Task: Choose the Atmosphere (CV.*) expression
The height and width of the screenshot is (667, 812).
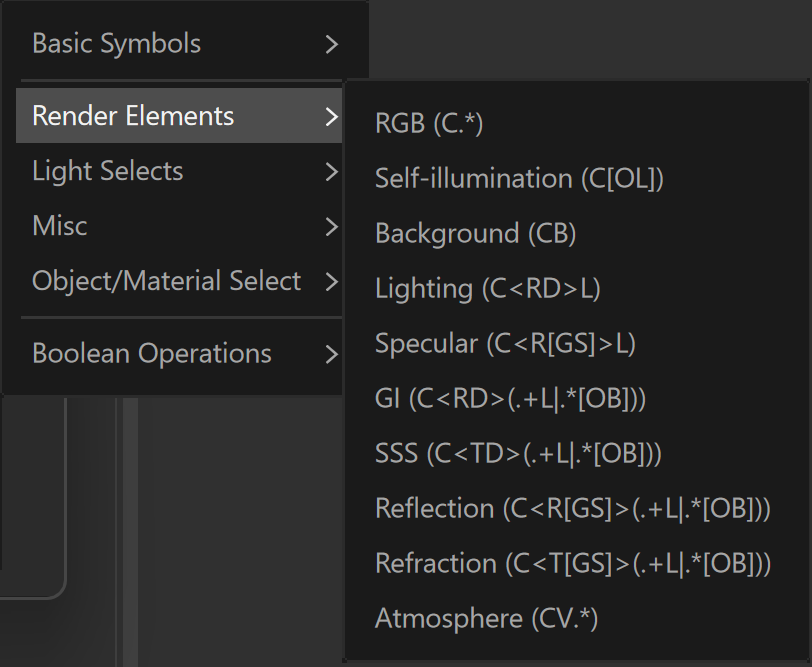Action: [x=577, y=618]
